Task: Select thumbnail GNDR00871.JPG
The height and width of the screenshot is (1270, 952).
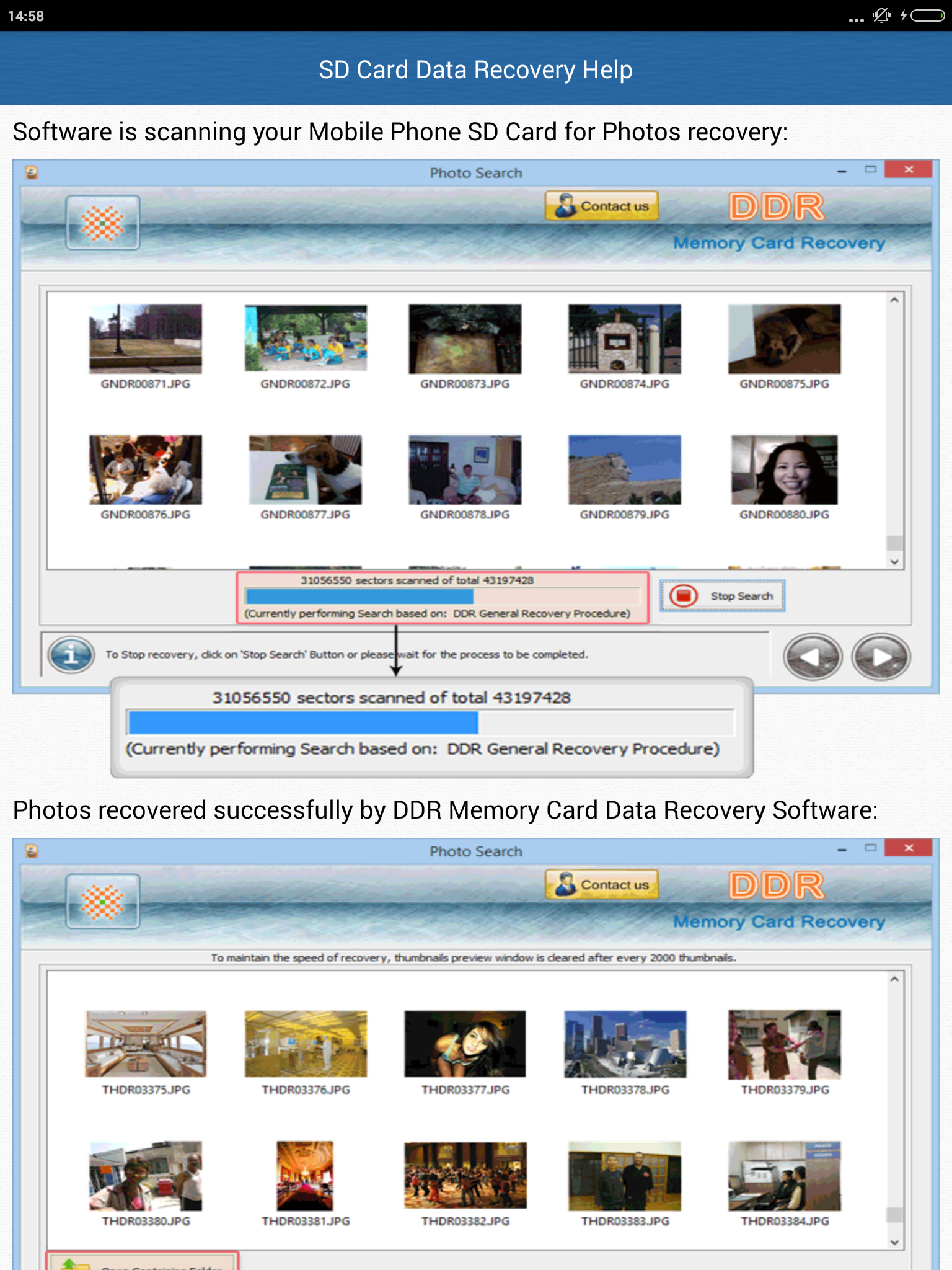Action: pyautogui.click(x=146, y=339)
